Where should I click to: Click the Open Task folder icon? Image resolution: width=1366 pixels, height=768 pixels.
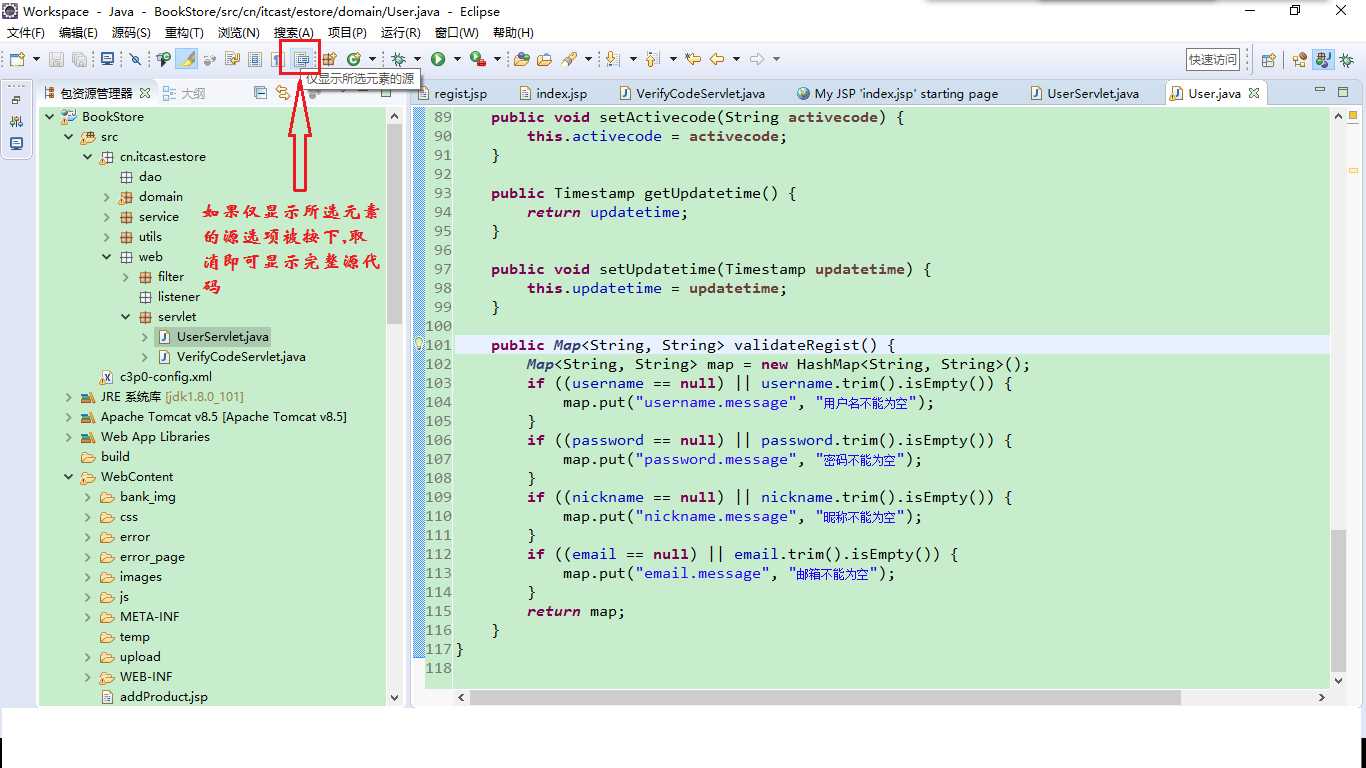pos(544,59)
